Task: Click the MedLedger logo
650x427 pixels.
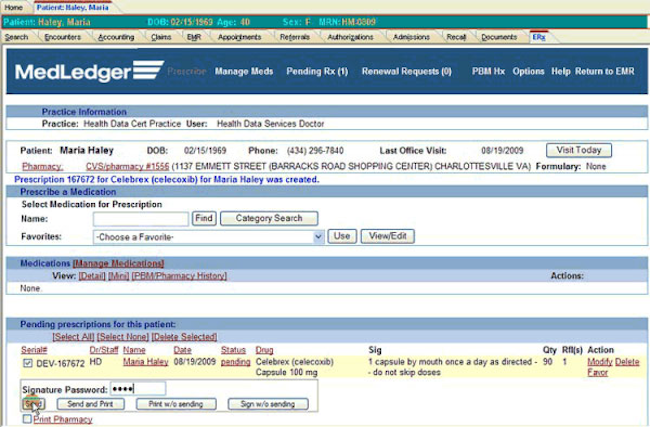Action: [88, 72]
